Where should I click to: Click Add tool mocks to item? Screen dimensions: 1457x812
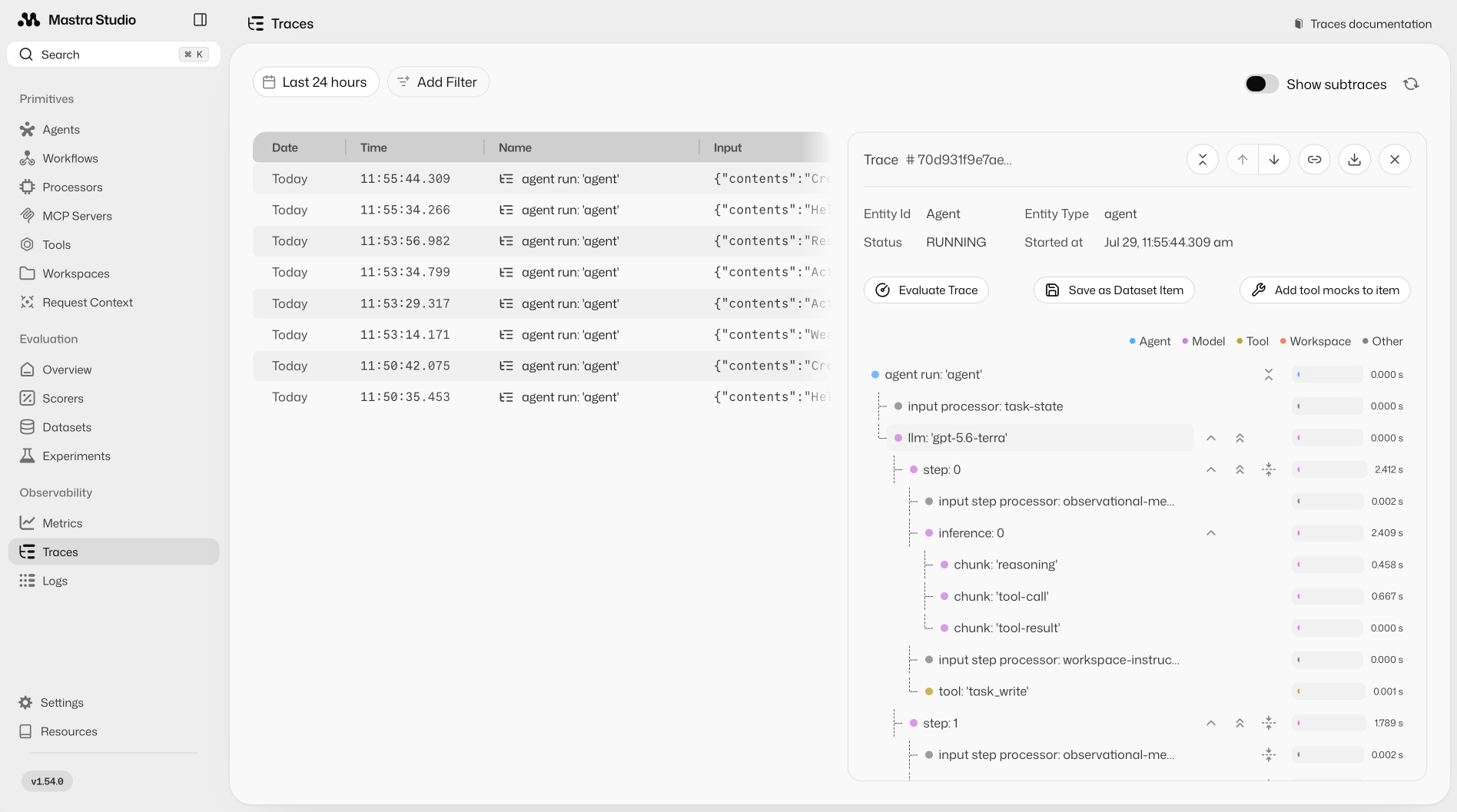tap(1325, 290)
